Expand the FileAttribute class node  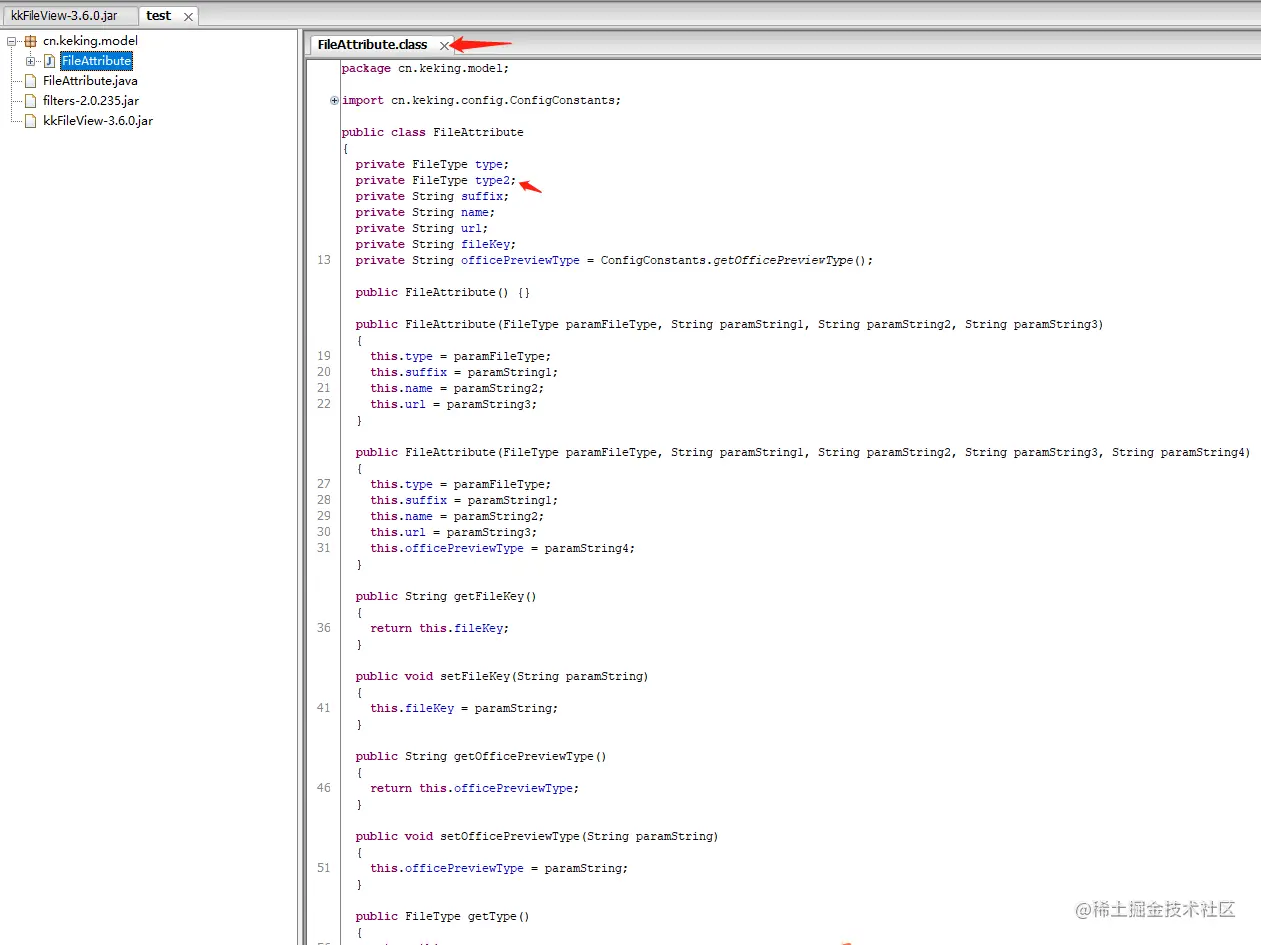30,61
